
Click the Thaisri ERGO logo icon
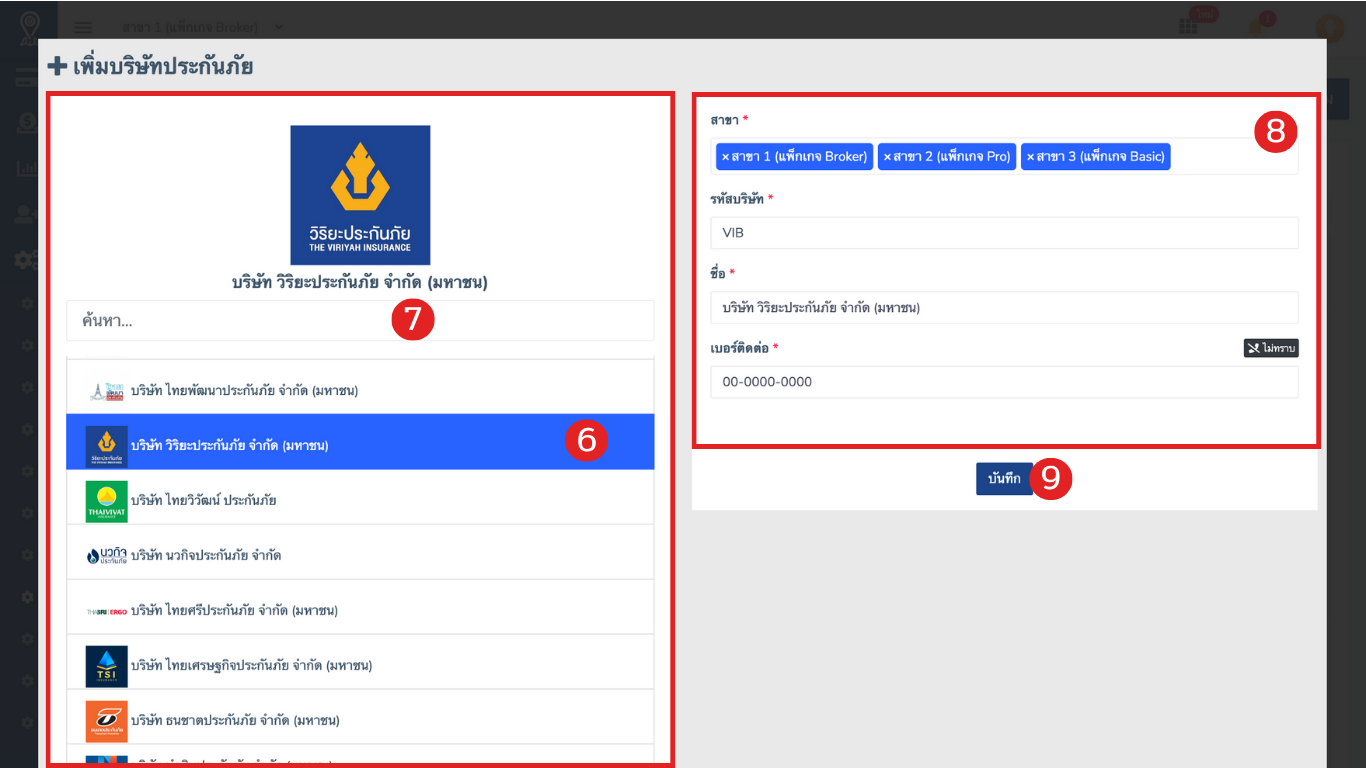point(107,611)
